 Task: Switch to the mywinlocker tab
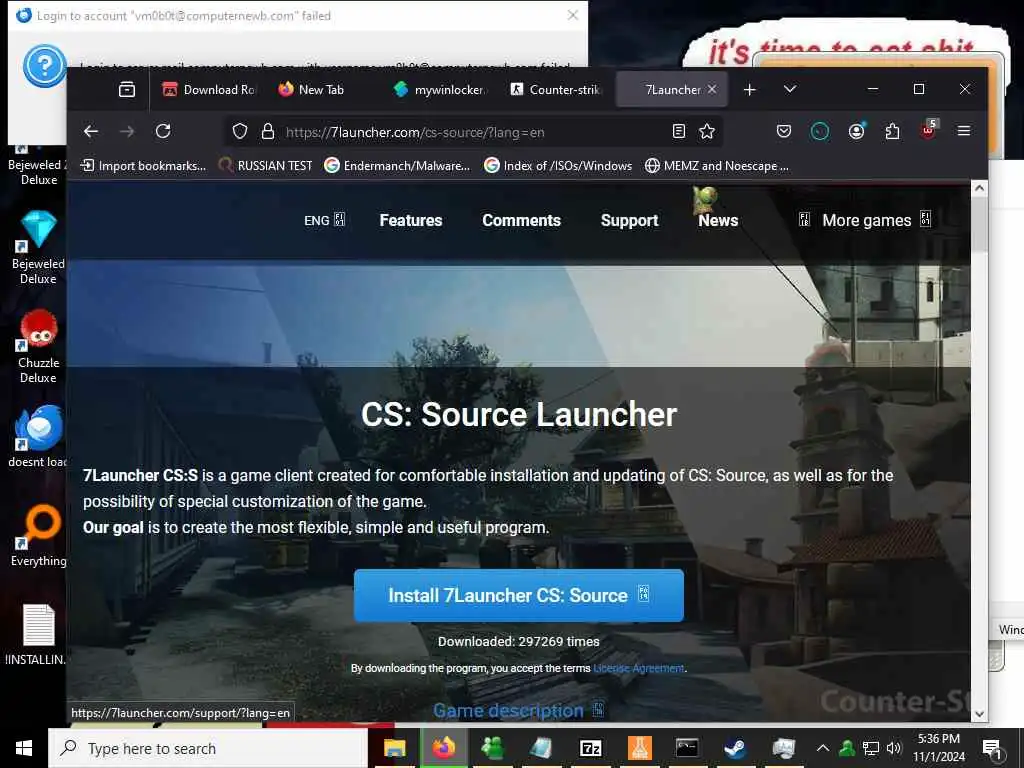[440, 89]
